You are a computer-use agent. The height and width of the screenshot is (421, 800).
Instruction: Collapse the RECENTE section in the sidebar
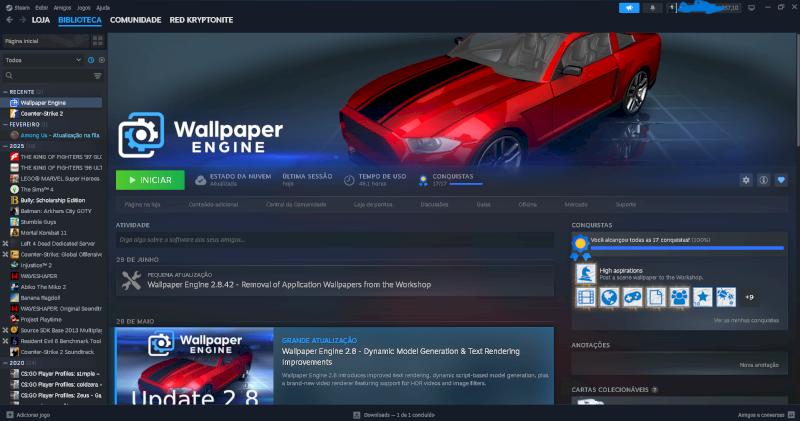(x=6, y=92)
